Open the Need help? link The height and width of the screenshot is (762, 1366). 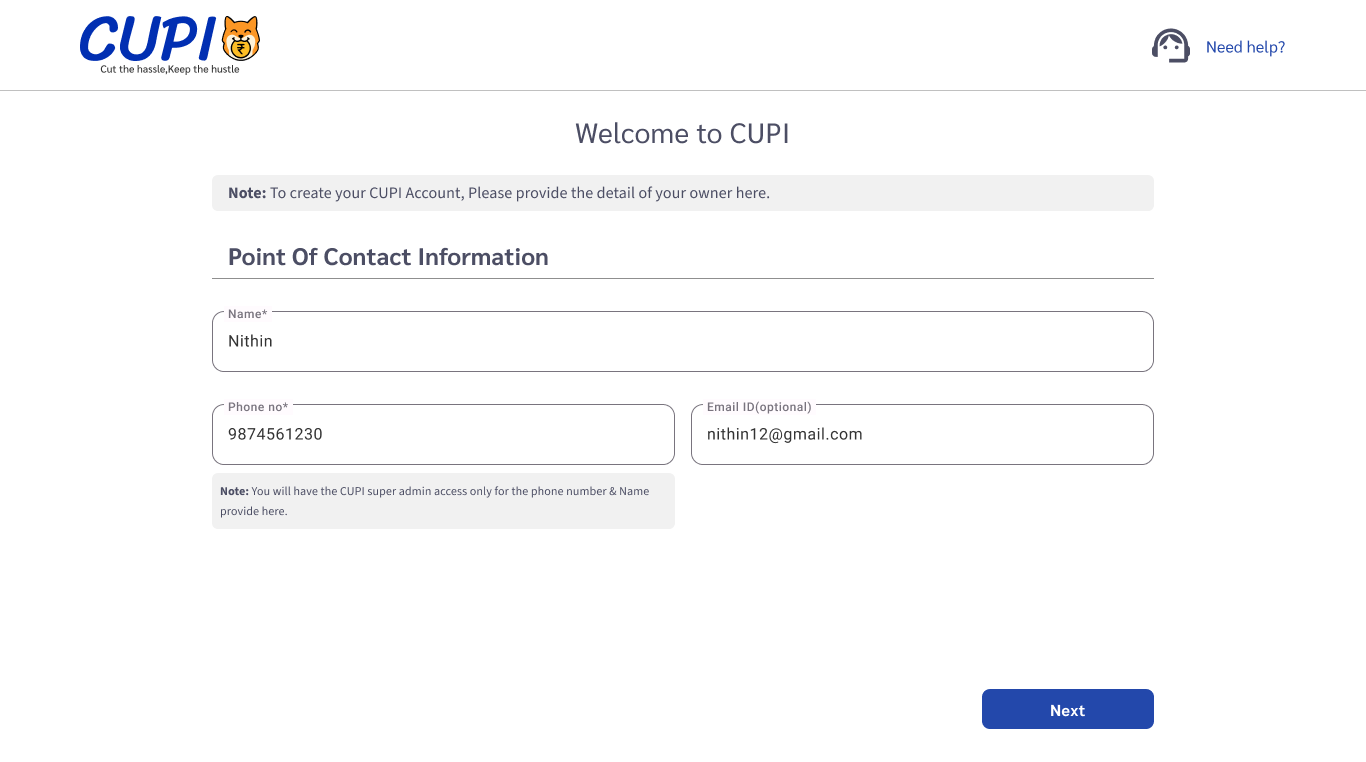[1245, 47]
